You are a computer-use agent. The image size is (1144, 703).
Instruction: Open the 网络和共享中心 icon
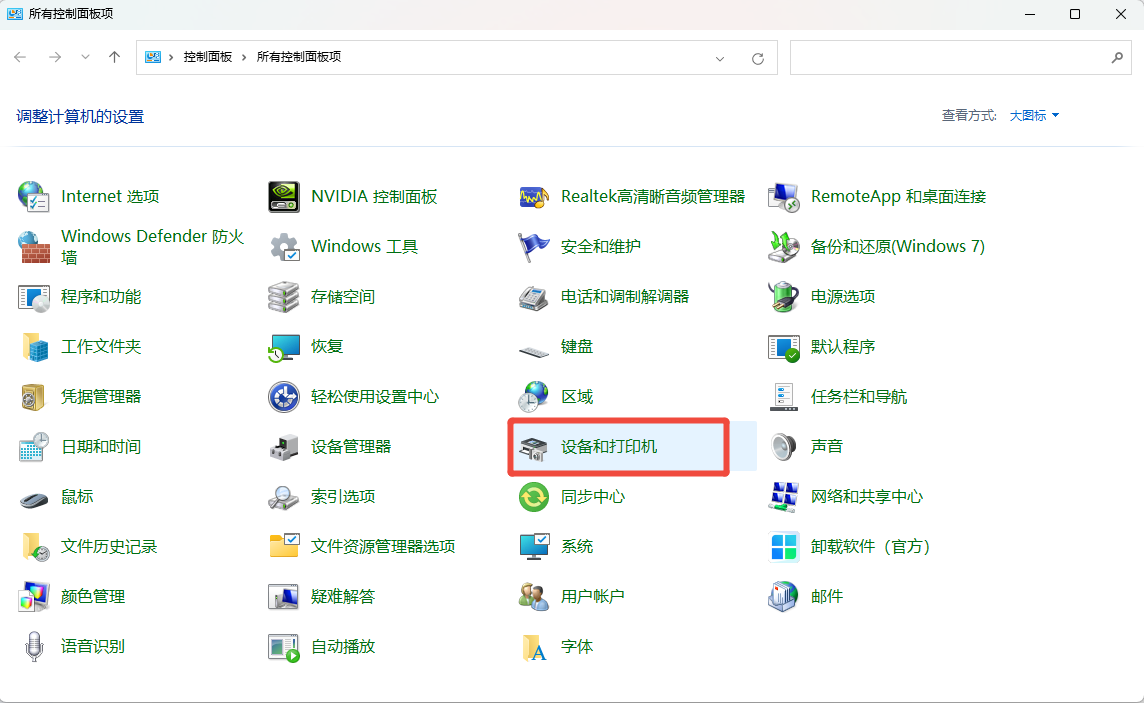[784, 497]
